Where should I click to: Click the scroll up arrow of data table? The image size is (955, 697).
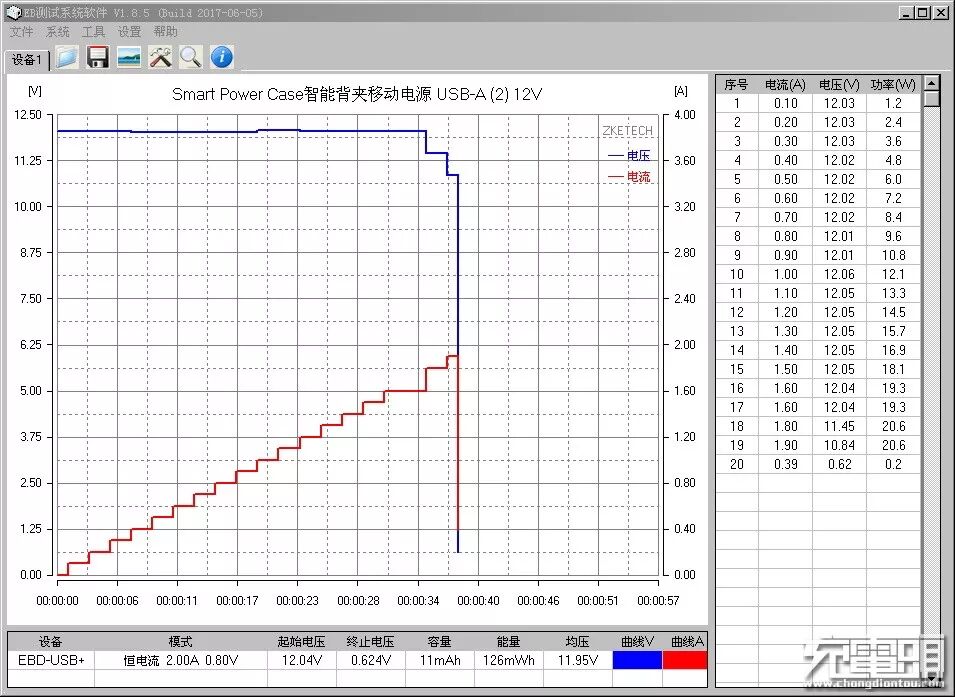[931, 82]
